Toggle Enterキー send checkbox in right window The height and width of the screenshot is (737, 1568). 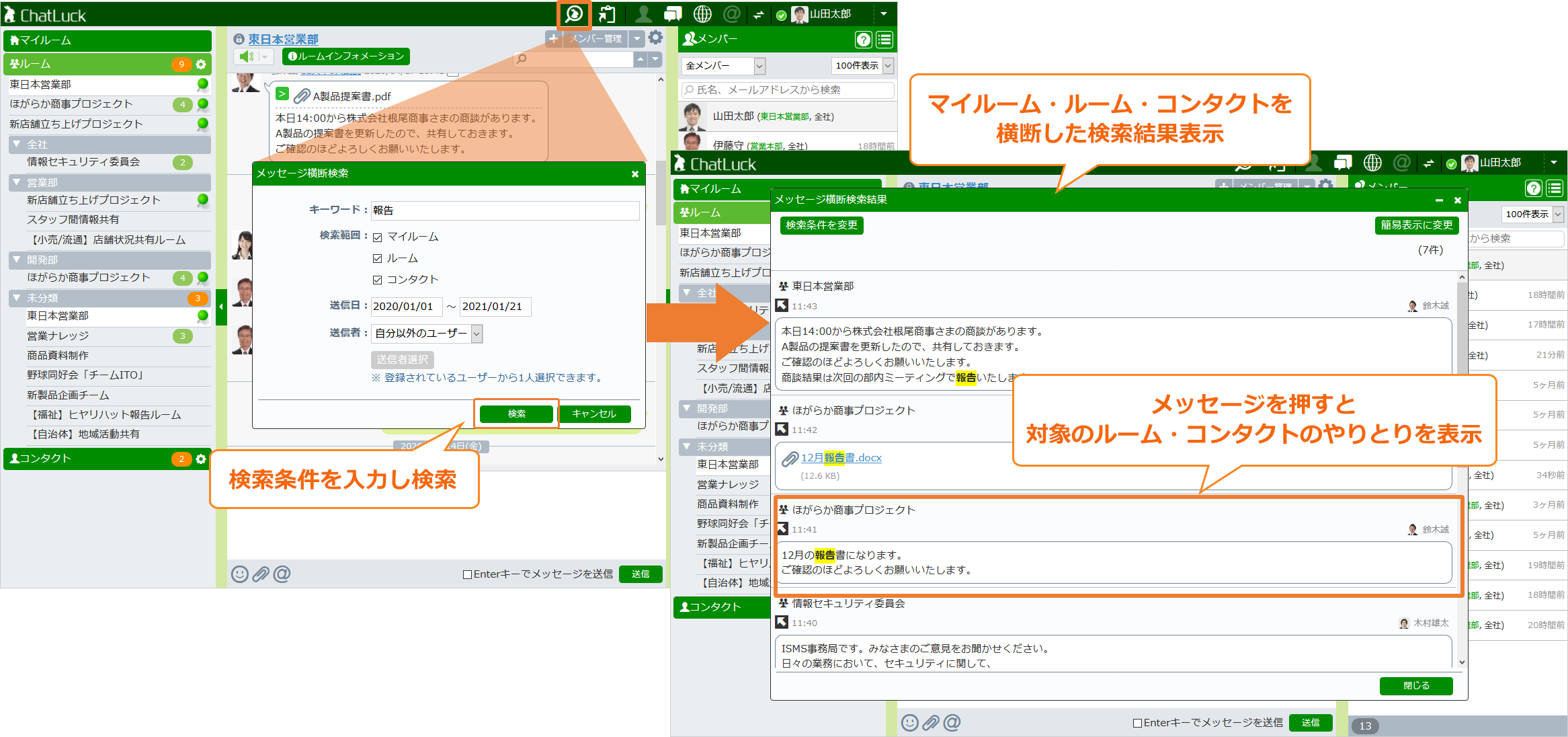pyautogui.click(x=1137, y=723)
